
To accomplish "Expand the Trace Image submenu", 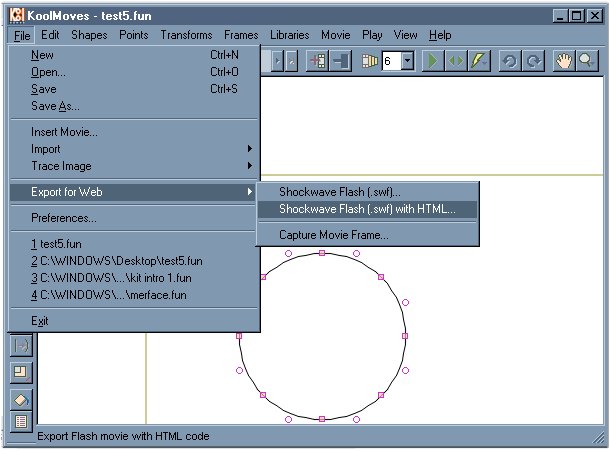I will click(x=134, y=166).
